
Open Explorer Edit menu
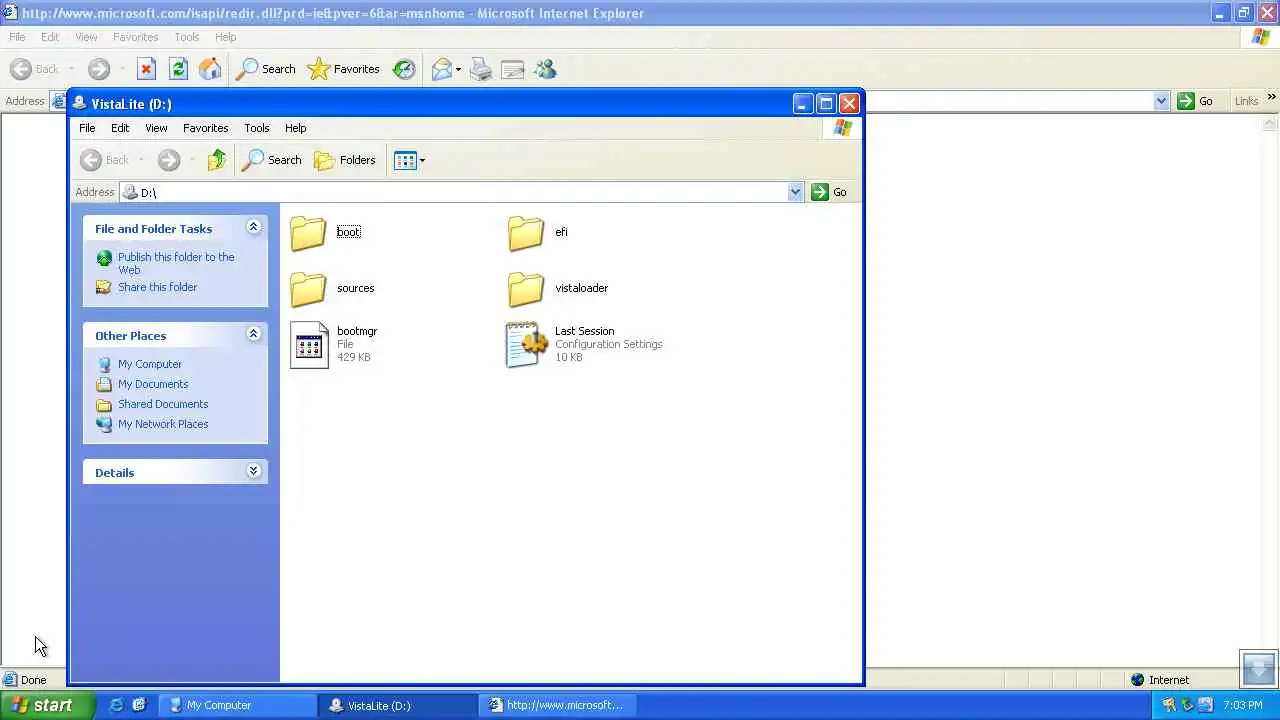pos(120,128)
